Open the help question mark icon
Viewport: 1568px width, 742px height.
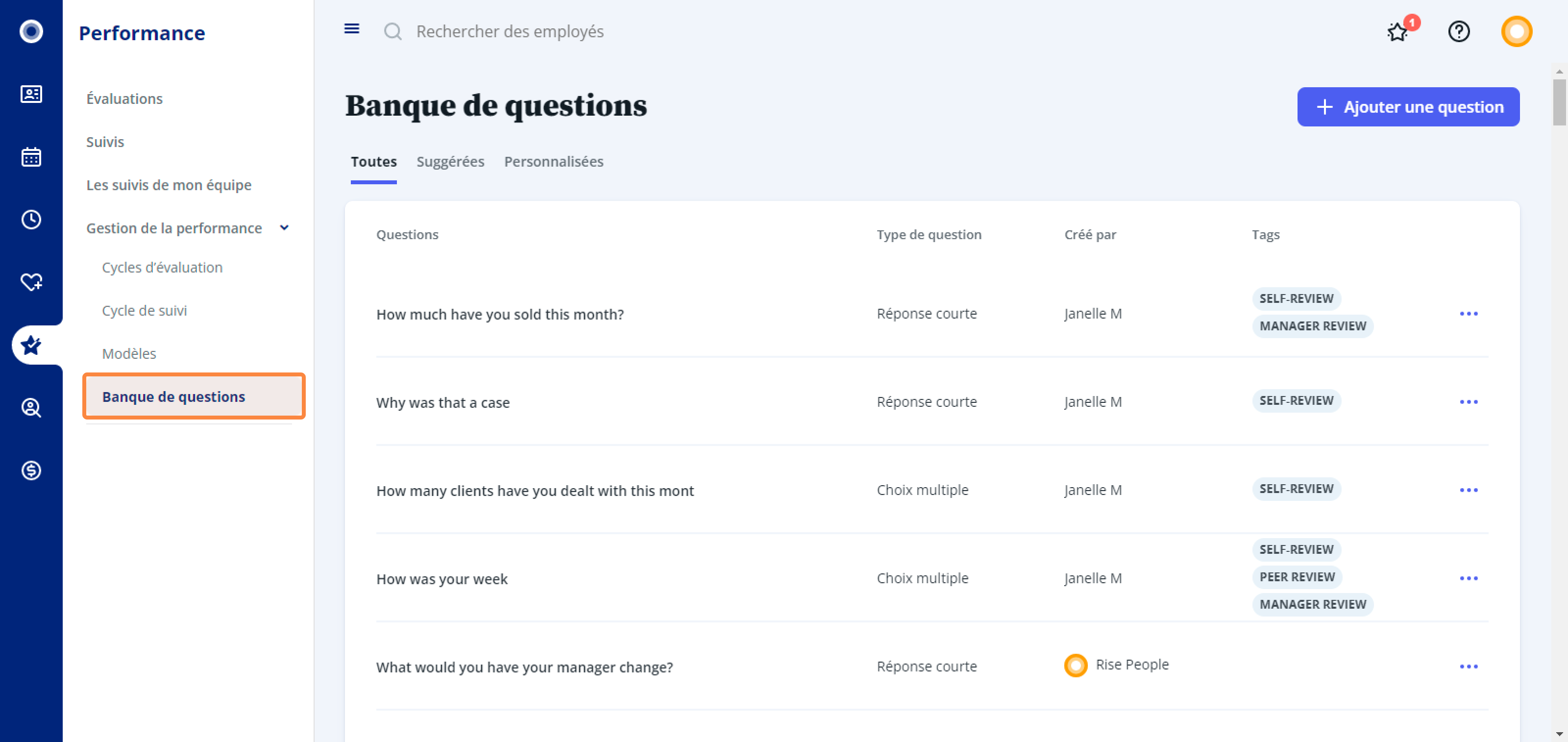pyautogui.click(x=1458, y=31)
